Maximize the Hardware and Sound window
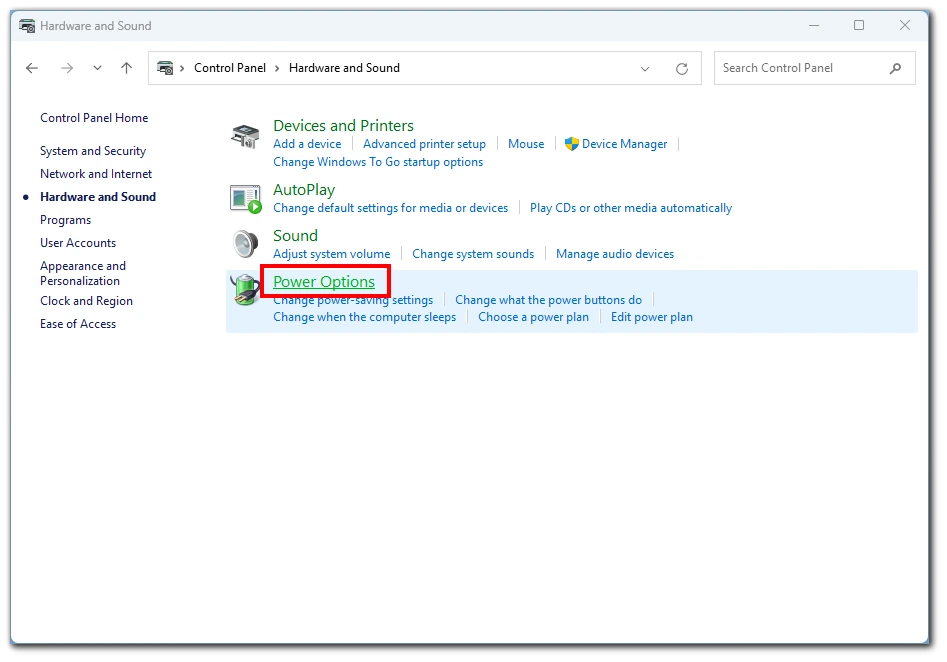 [859, 25]
